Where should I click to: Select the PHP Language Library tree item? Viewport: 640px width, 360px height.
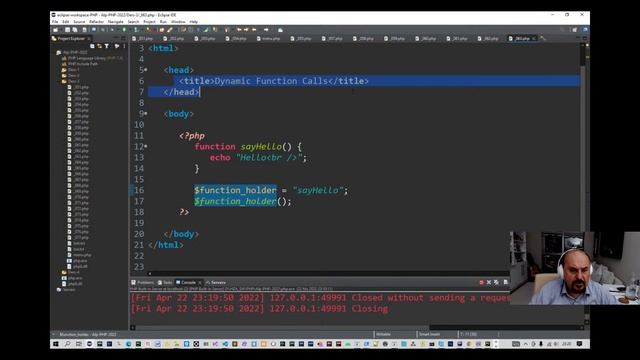click(92, 58)
